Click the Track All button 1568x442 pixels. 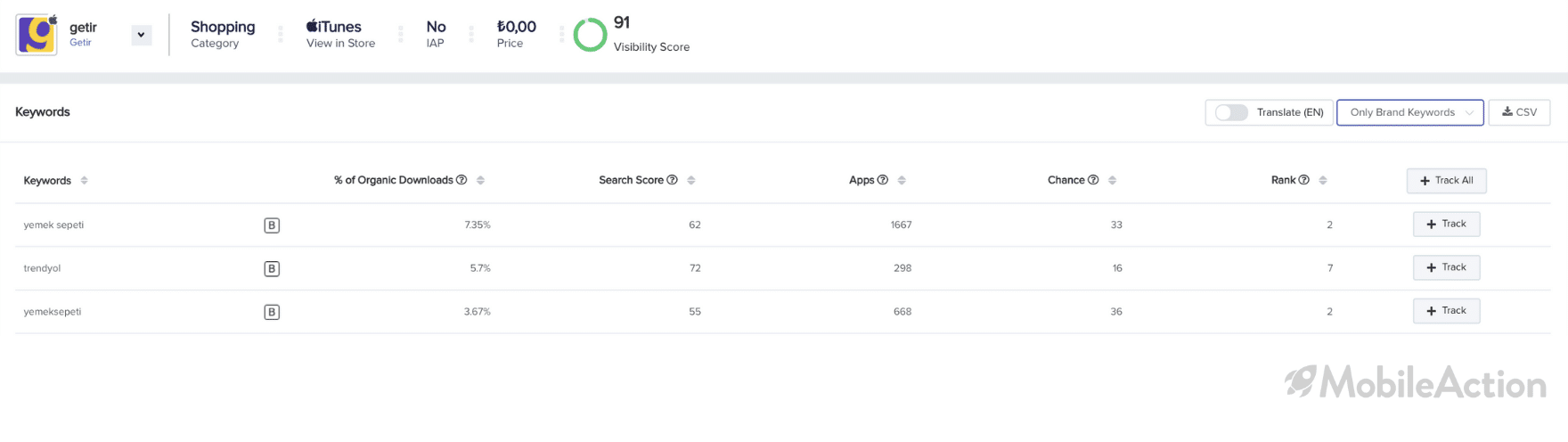pyautogui.click(x=1446, y=180)
